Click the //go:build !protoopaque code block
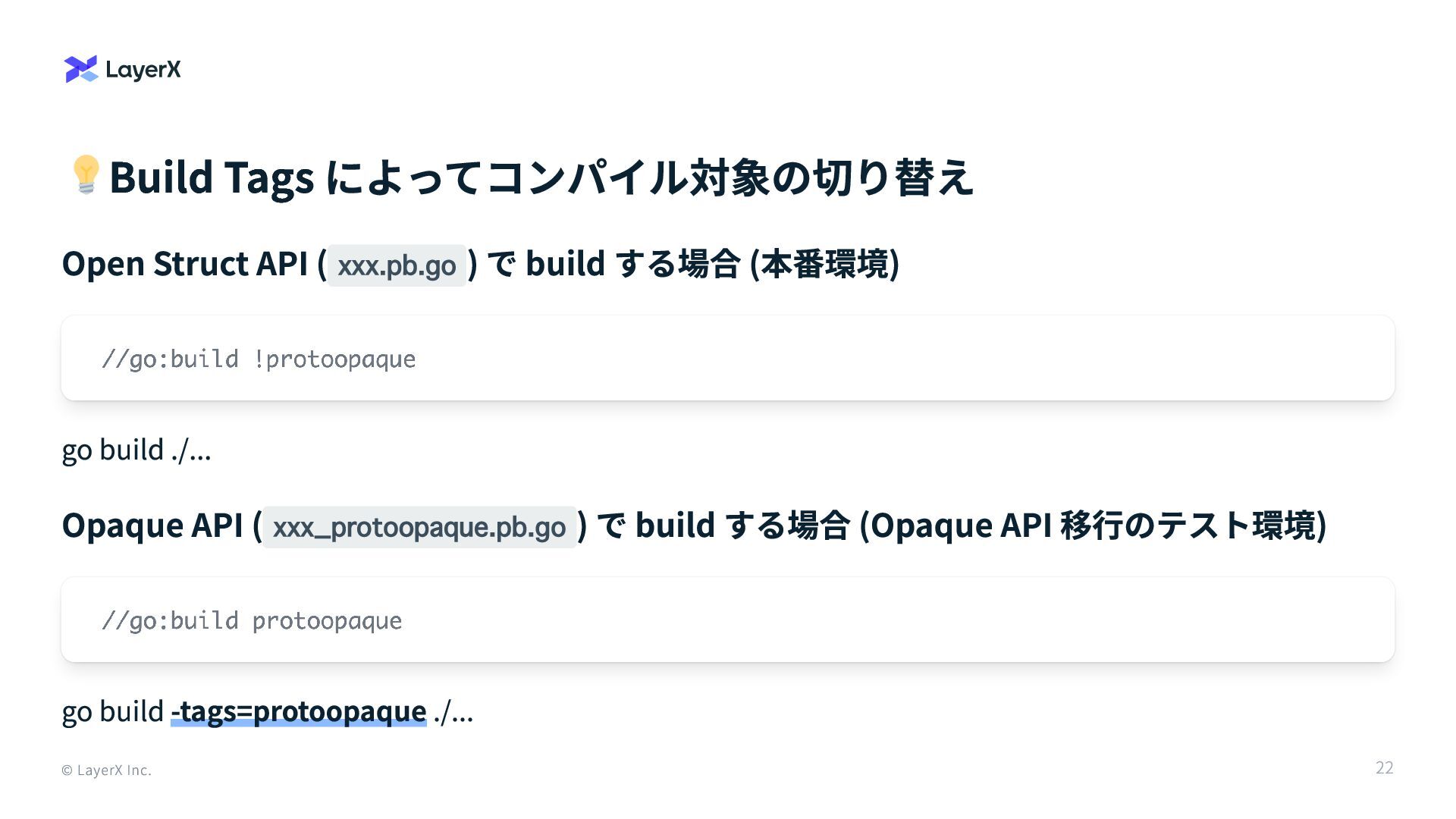The width and height of the screenshot is (1456, 819). [x=728, y=358]
